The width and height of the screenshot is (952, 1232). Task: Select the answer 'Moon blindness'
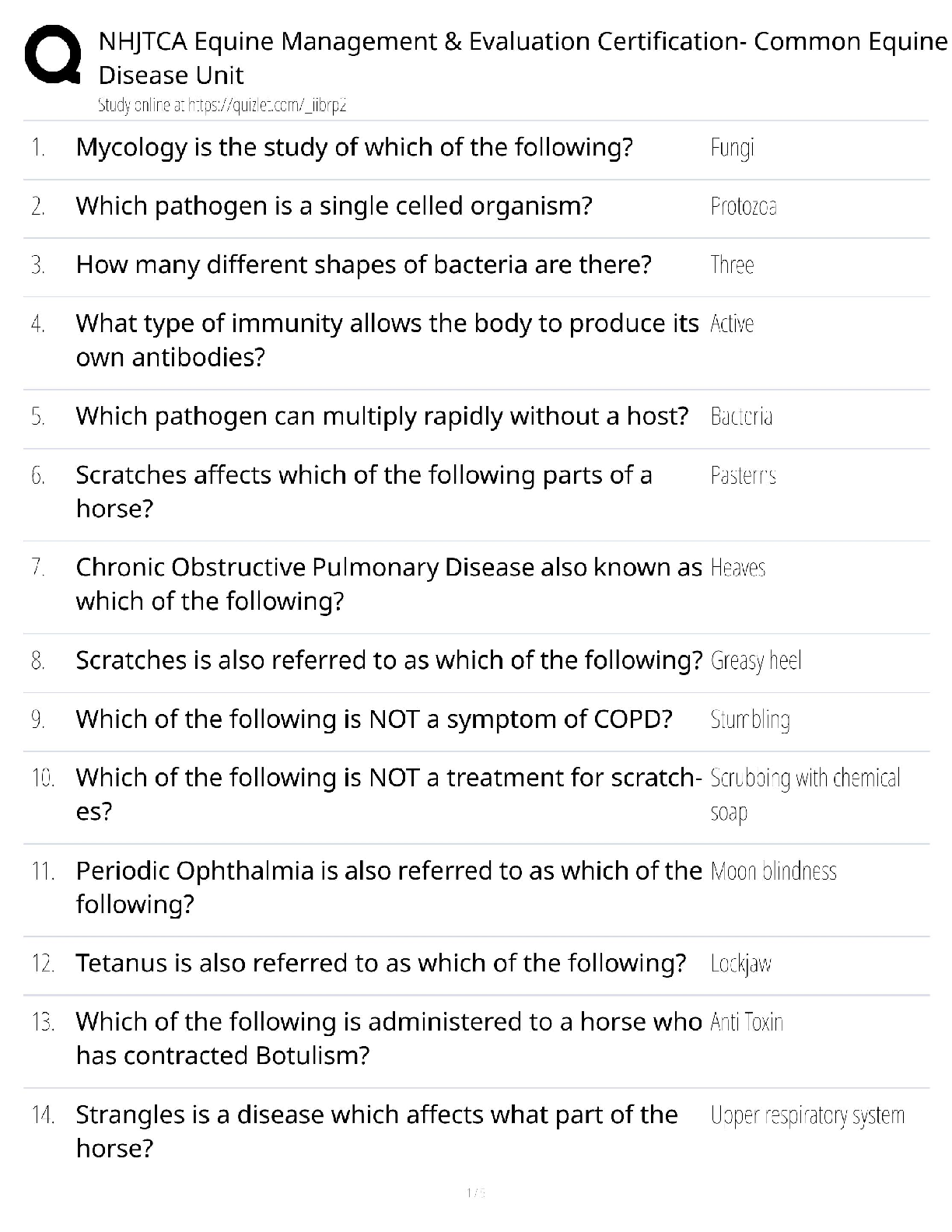pyautogui.click(x=773, y=871)
